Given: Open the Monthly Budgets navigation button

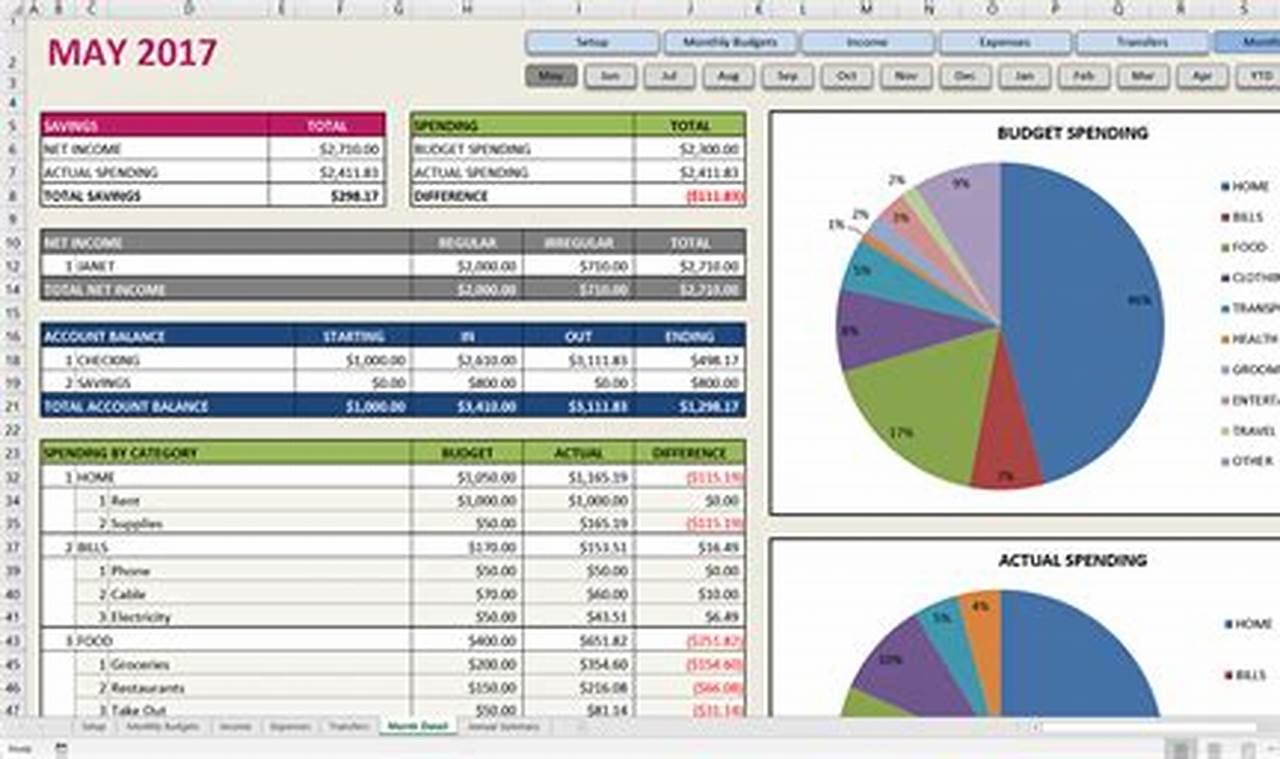Looking at the screenshot, I should 729,43.
